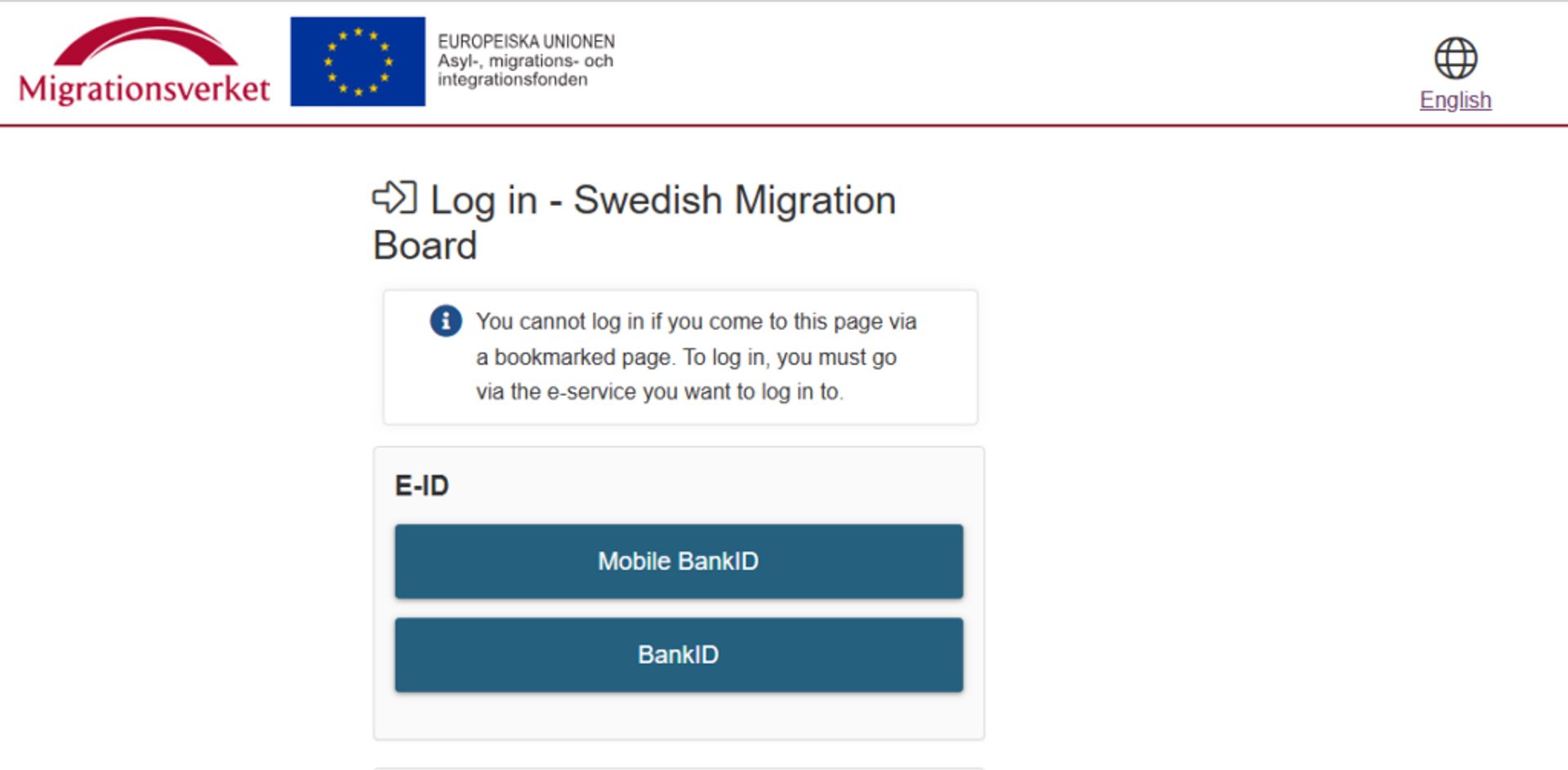Click the blue info circle icon

click(x=446, y=321)
